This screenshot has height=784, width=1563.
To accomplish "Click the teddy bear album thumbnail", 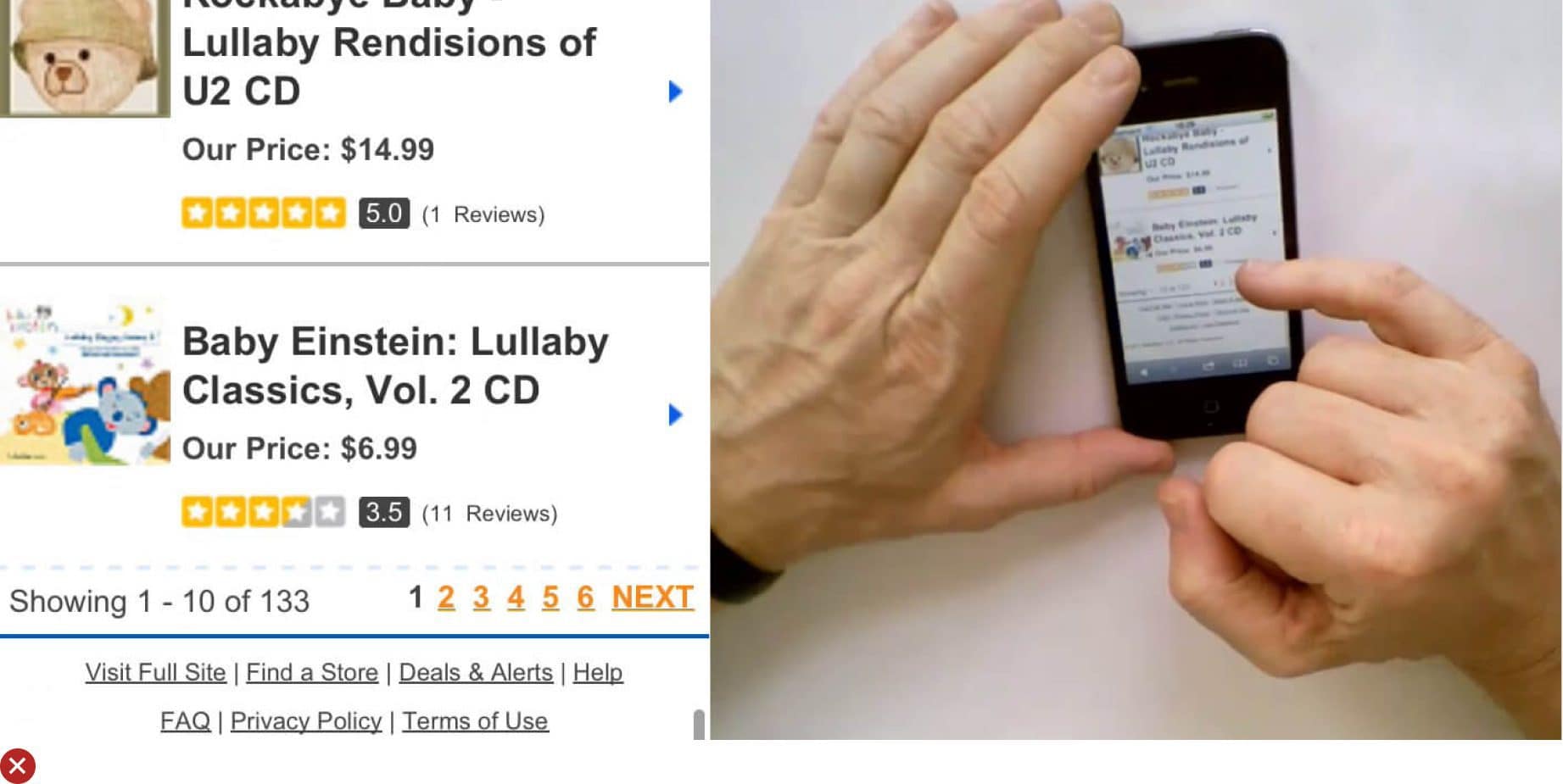I will [x=85, y=58].
